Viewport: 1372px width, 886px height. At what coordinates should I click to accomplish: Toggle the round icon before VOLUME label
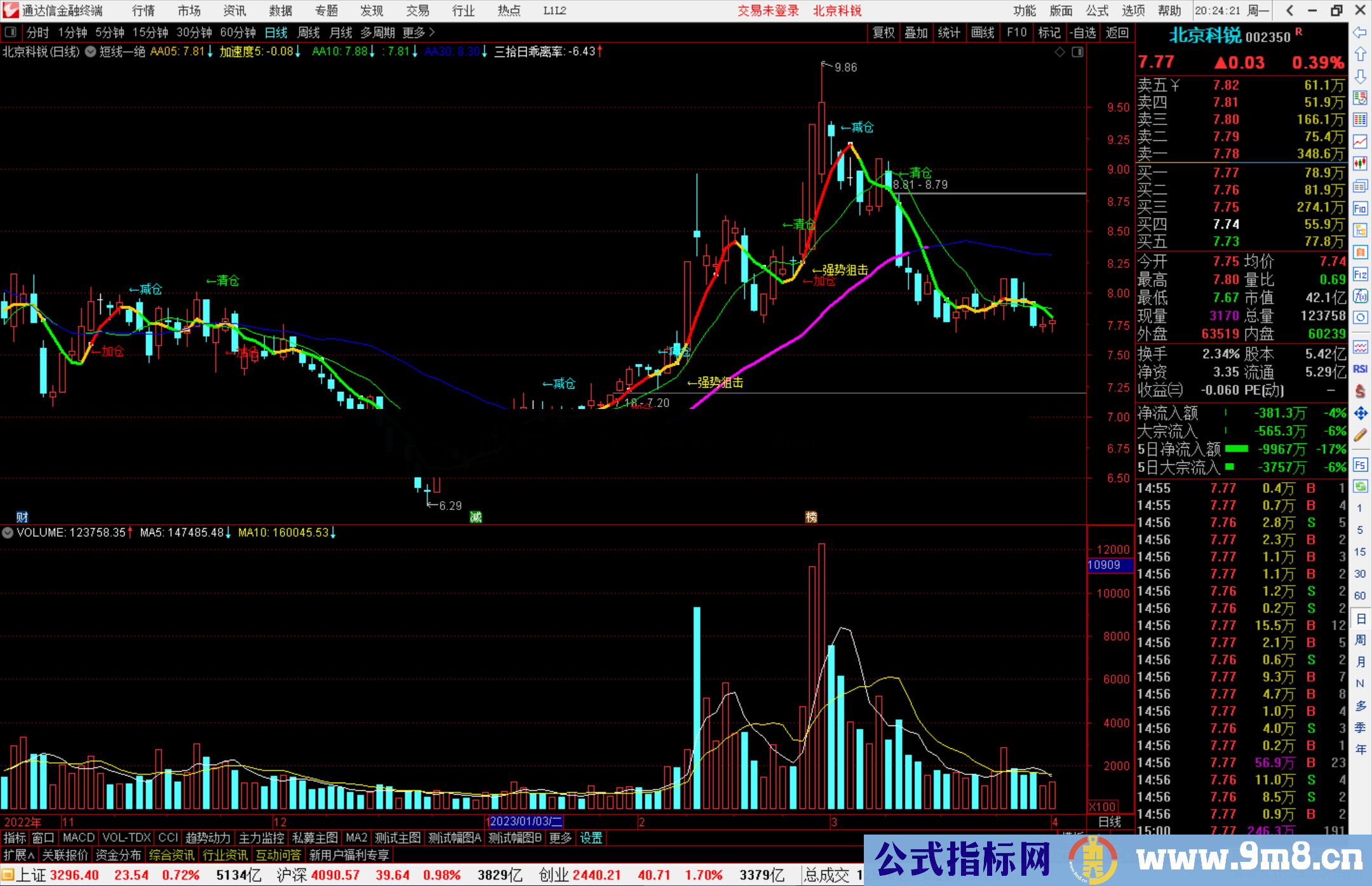pos(8,533)
